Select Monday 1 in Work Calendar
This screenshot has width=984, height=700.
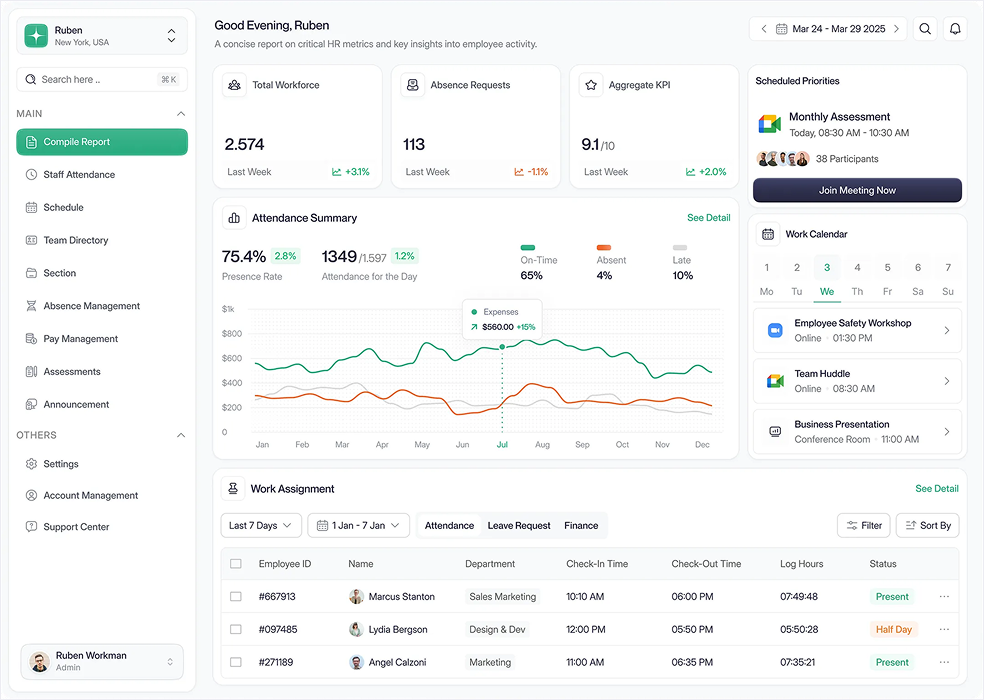pyautogui.click(x=766, y=279)
